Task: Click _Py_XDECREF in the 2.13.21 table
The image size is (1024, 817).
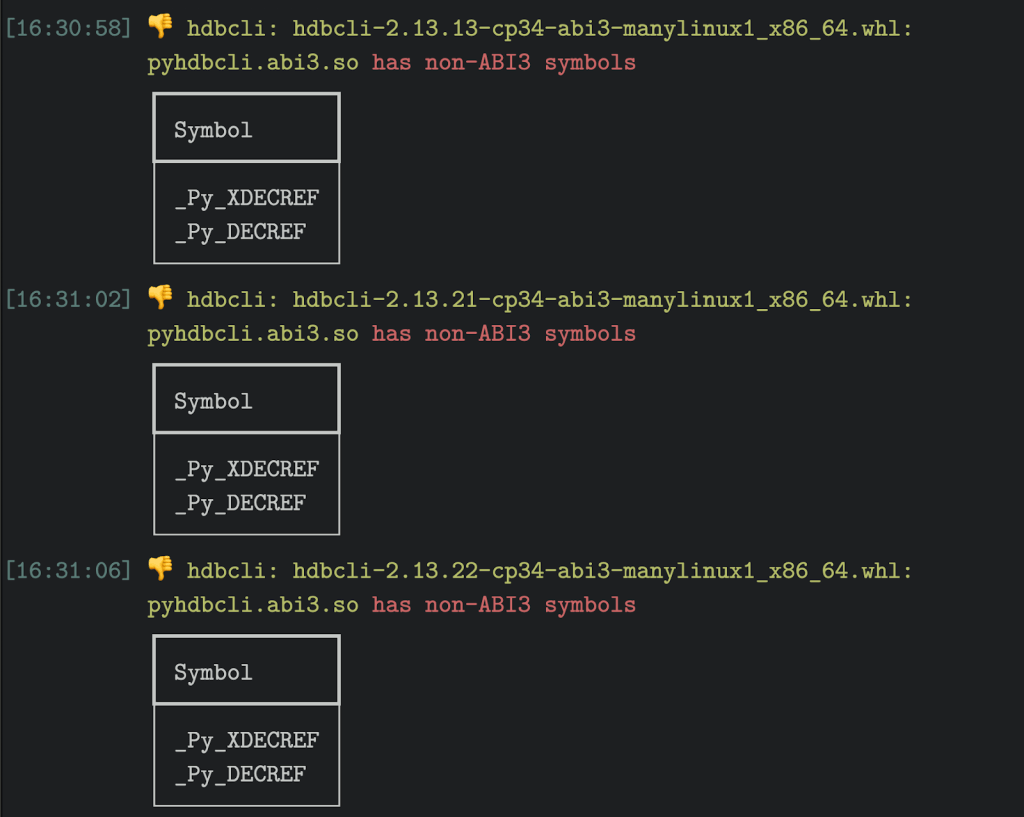Action: (x=246, y=469)
